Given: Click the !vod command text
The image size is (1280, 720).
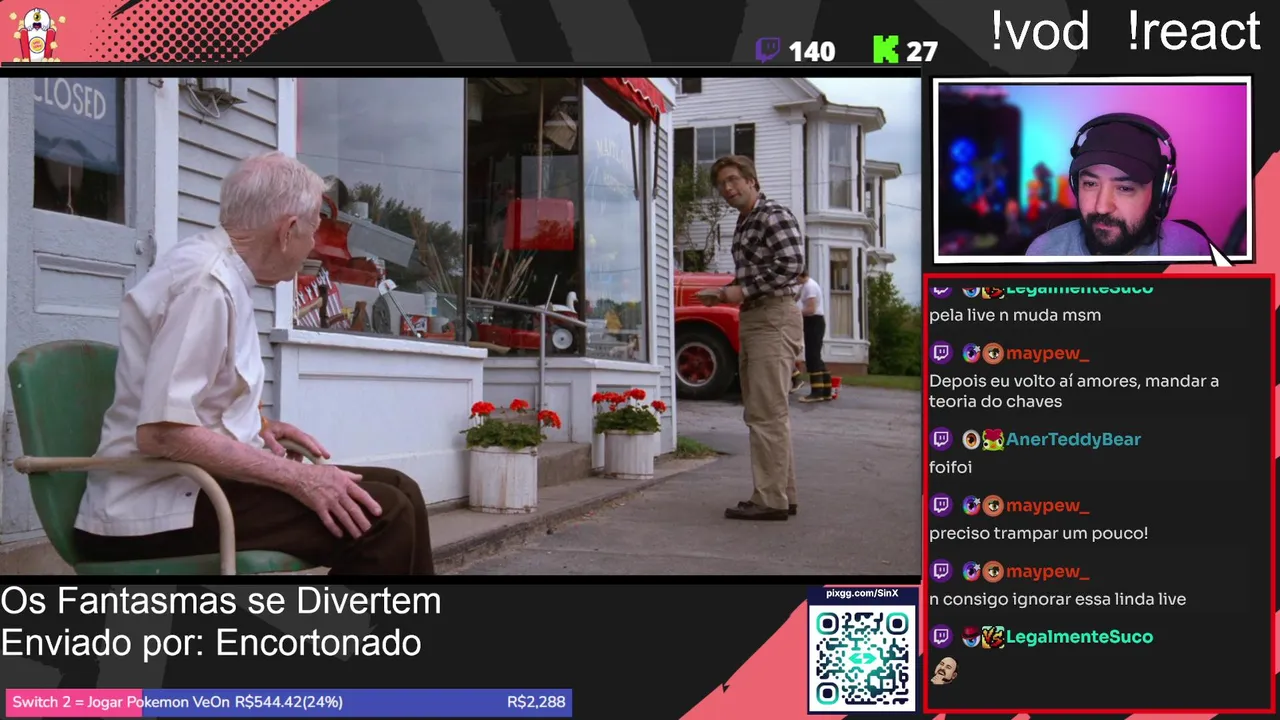Looking at the screenshot, I should (1039, 31).
